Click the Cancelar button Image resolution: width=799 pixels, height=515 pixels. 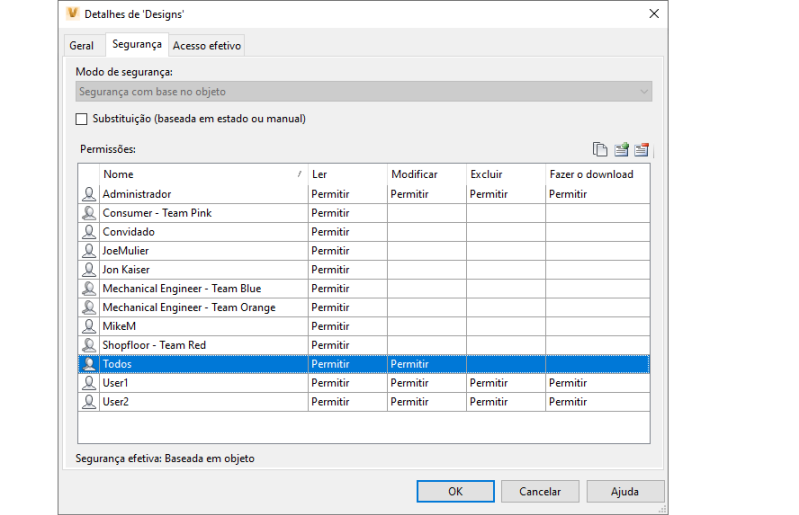coord(540,491)
